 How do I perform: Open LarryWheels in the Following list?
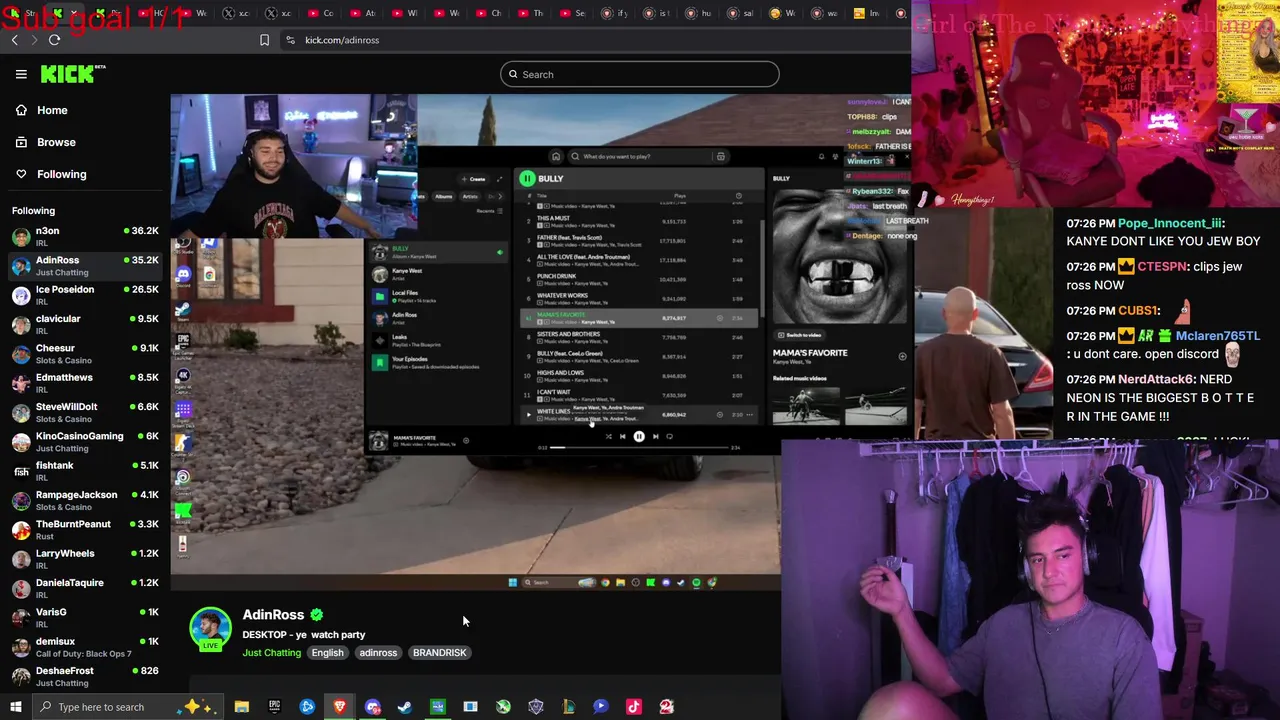tap(85, 559)
